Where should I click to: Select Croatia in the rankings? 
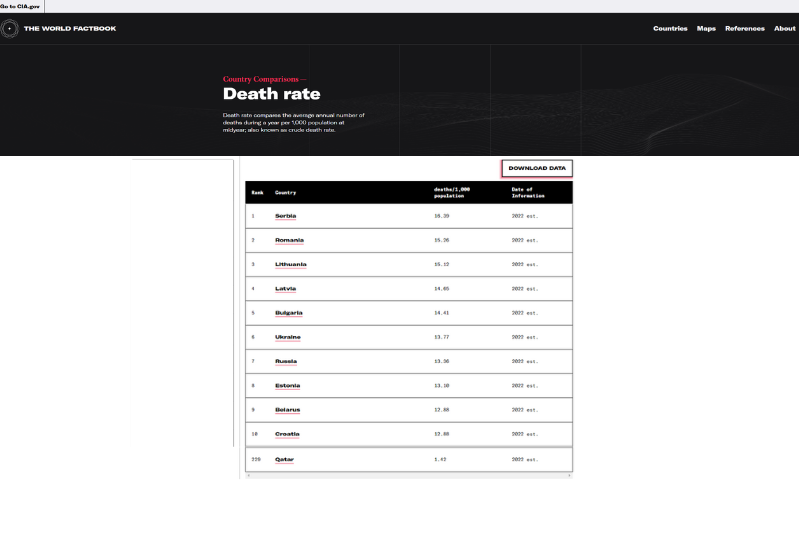pyautogui.click(x=287, y=434)
